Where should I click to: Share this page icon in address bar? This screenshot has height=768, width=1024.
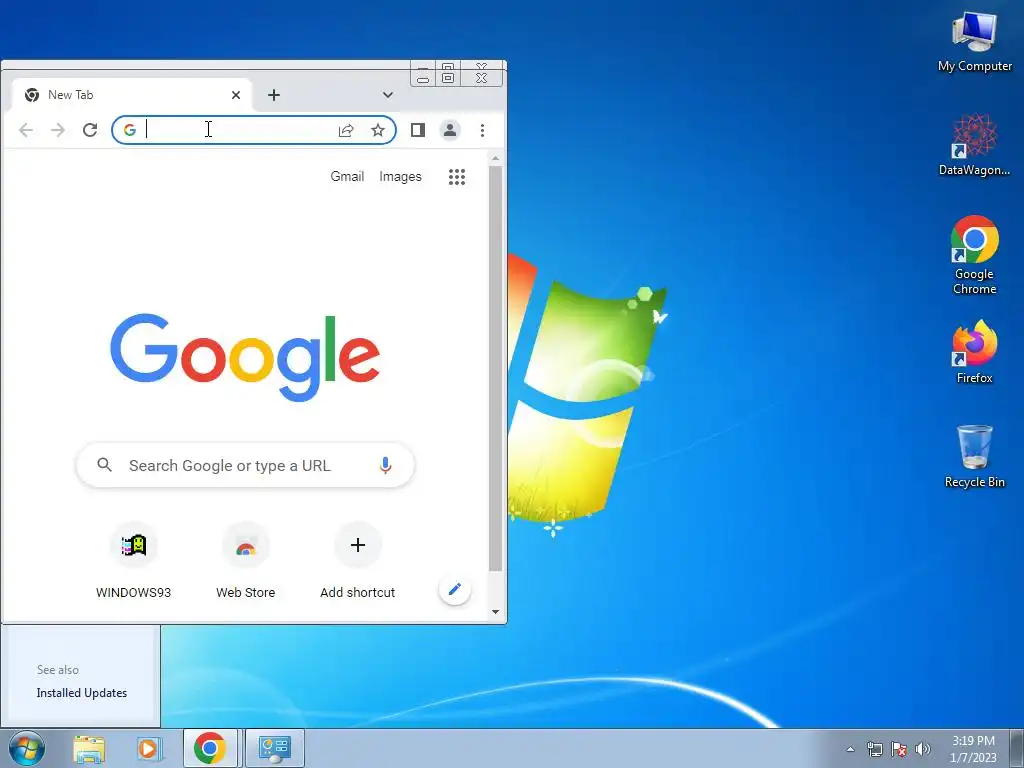346,130
